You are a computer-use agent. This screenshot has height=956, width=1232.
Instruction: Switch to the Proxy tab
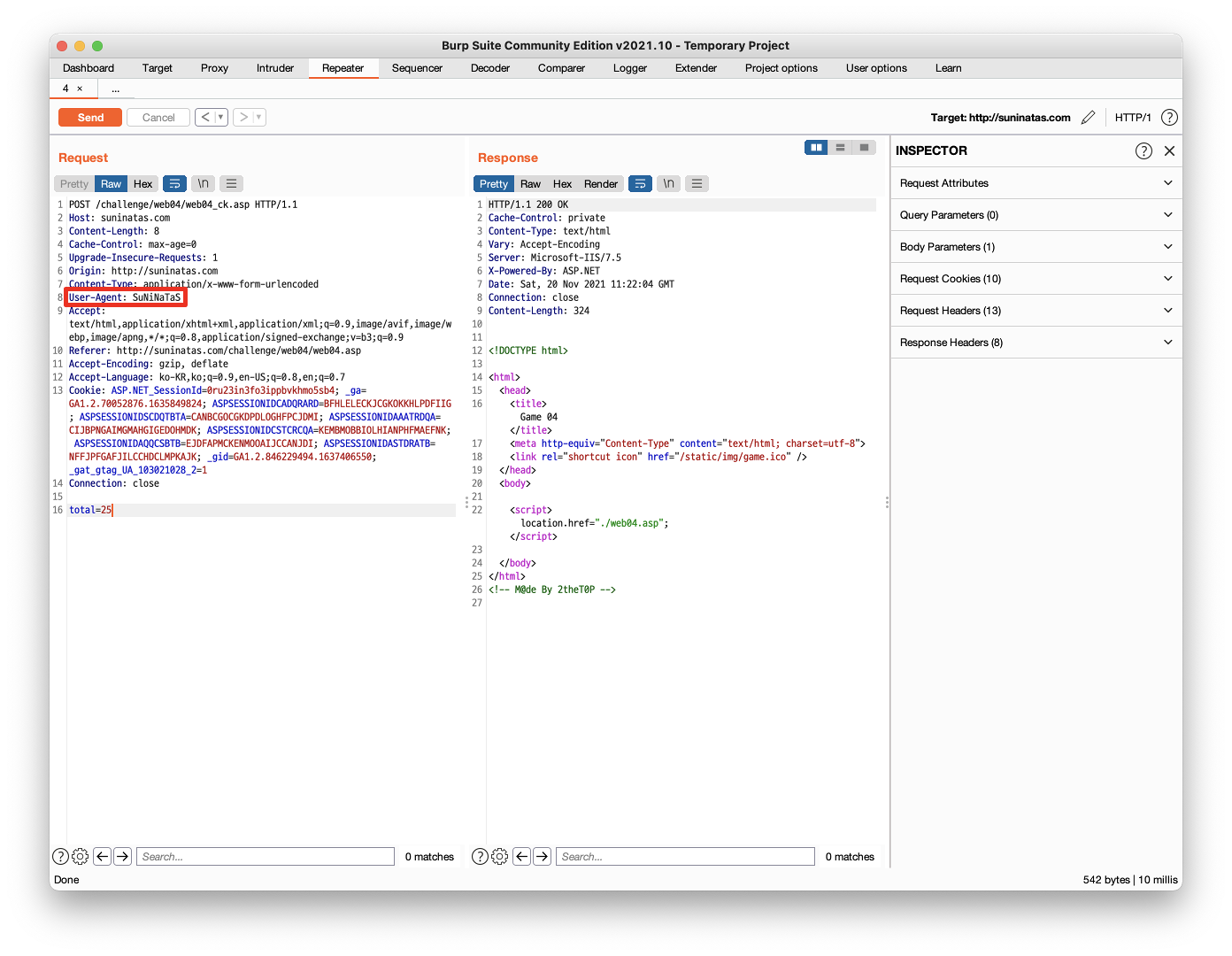(214, 68)
